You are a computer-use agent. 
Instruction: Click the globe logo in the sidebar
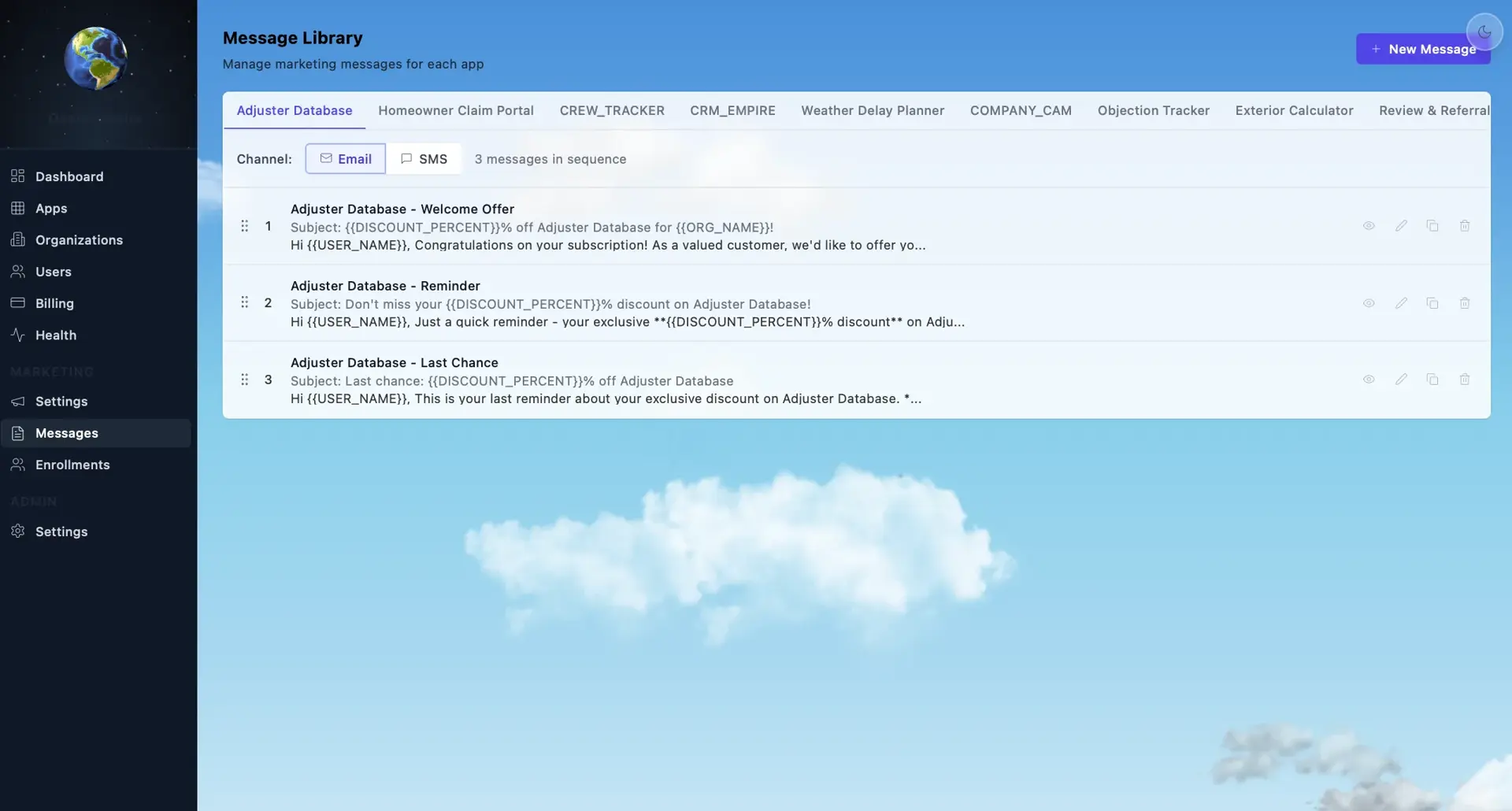tap(95, 58)
